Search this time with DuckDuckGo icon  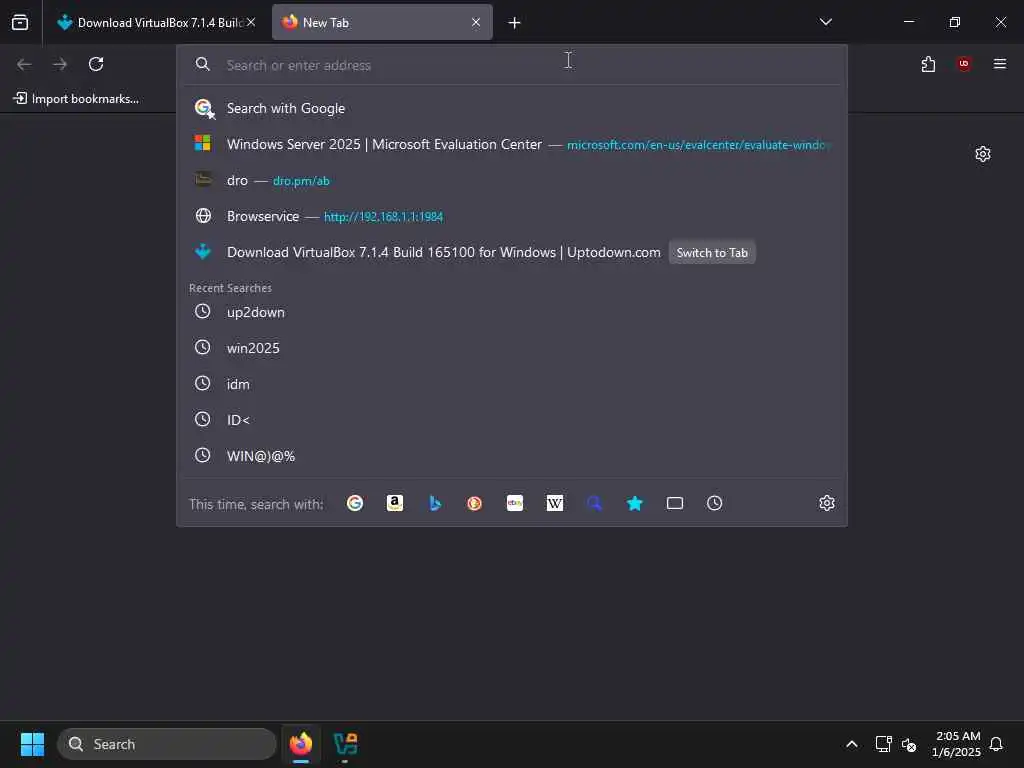pyautogui.click(x=475, y=503)
